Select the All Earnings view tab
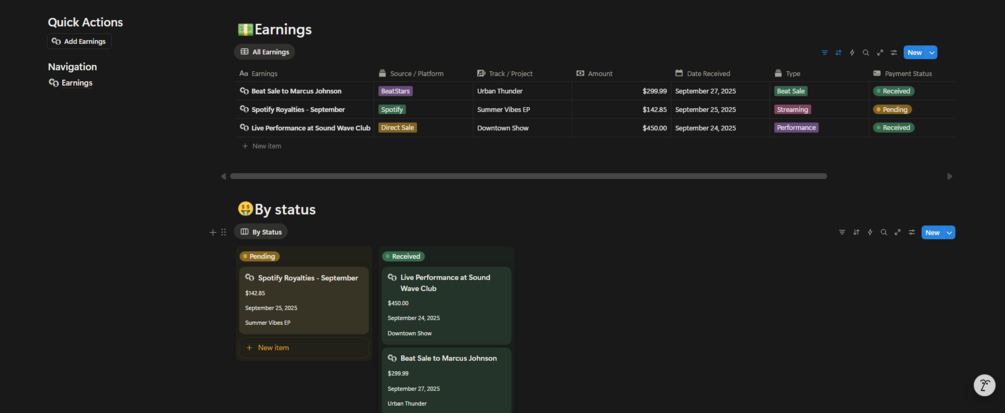This screenshot has height=413, width=1005. coord(265,52)
